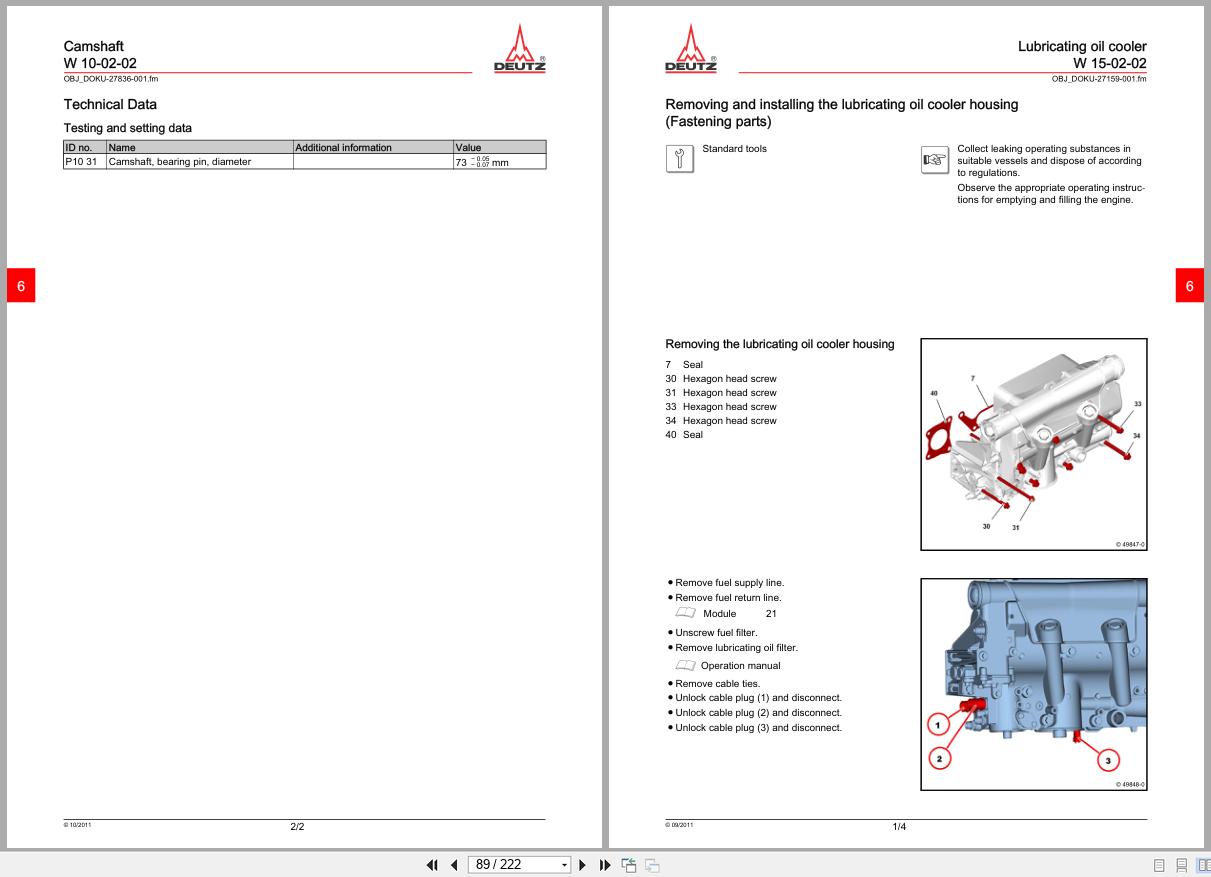The height and width of the screenshot is (877, 1211).
Task: Click the go-to-previous-view icon
Action: point(628,864)
